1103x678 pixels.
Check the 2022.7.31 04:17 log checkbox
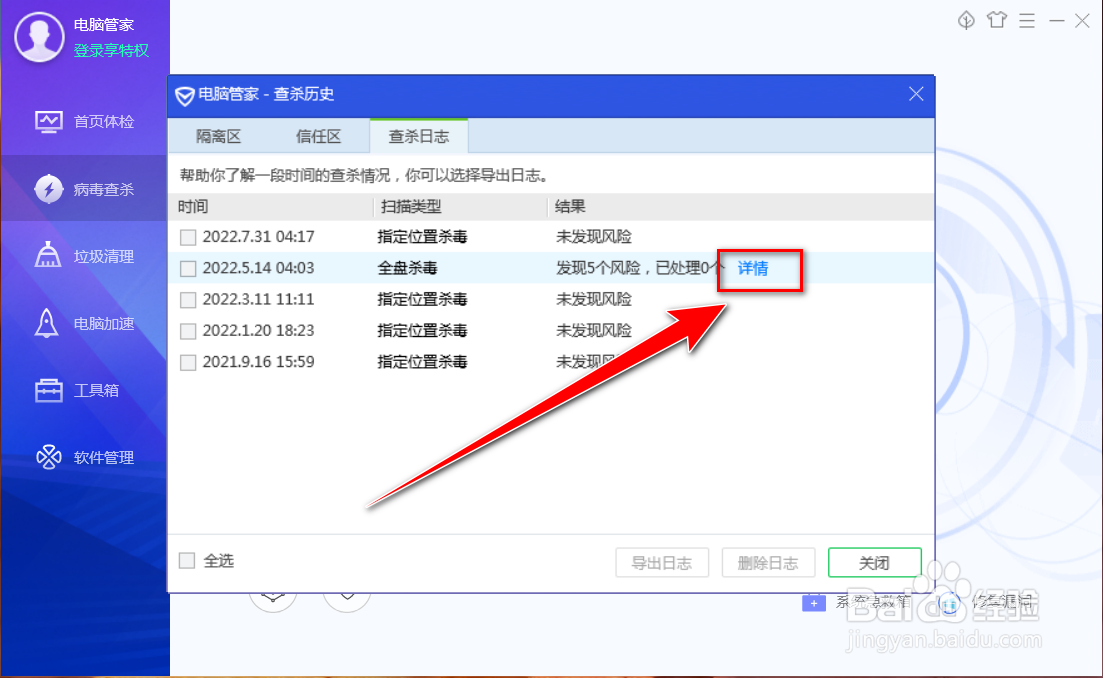(x=188, y=237)
